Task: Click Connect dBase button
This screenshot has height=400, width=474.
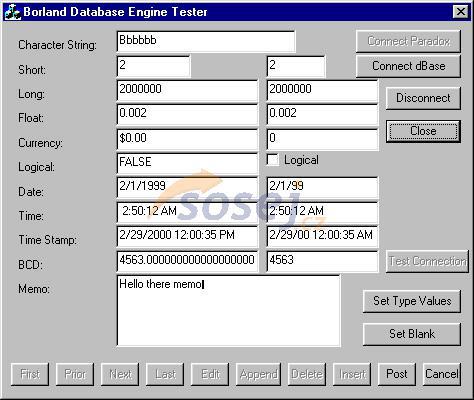Action: coord(408,66)
